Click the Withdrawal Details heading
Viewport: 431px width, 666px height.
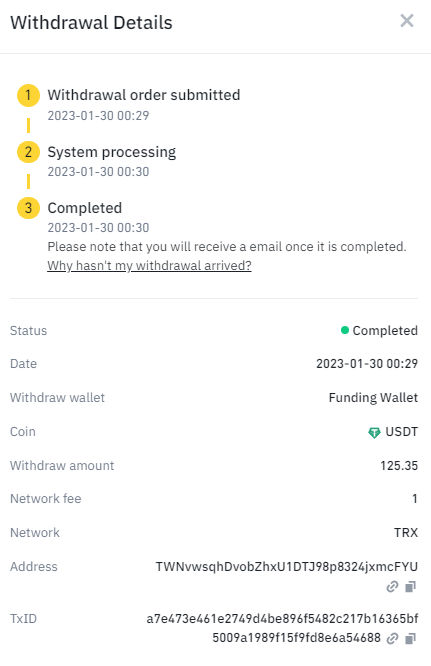pyautogui.click(x=91, y=23)
